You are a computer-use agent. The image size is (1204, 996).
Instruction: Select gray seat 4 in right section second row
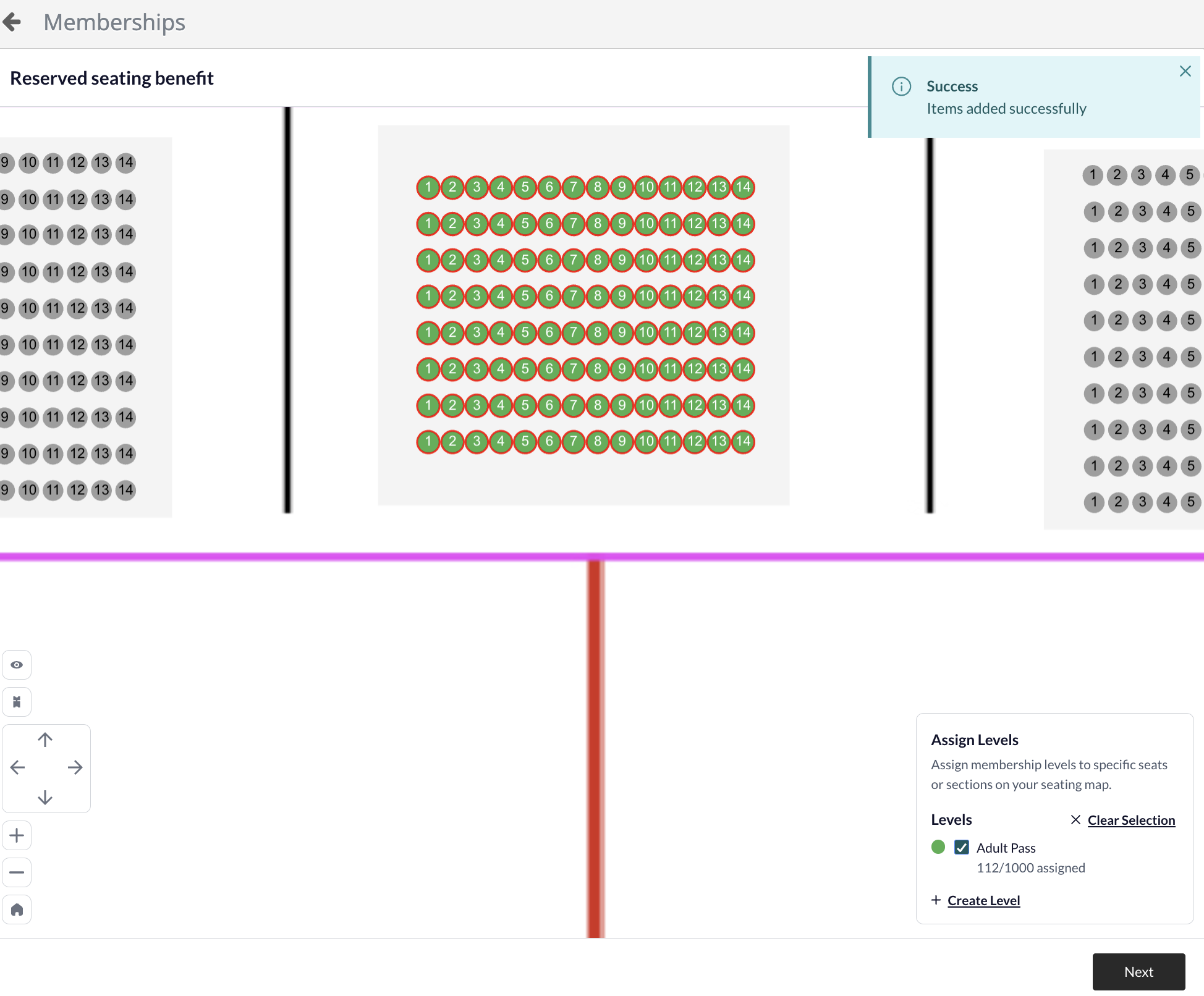(x=1166, y=211)
